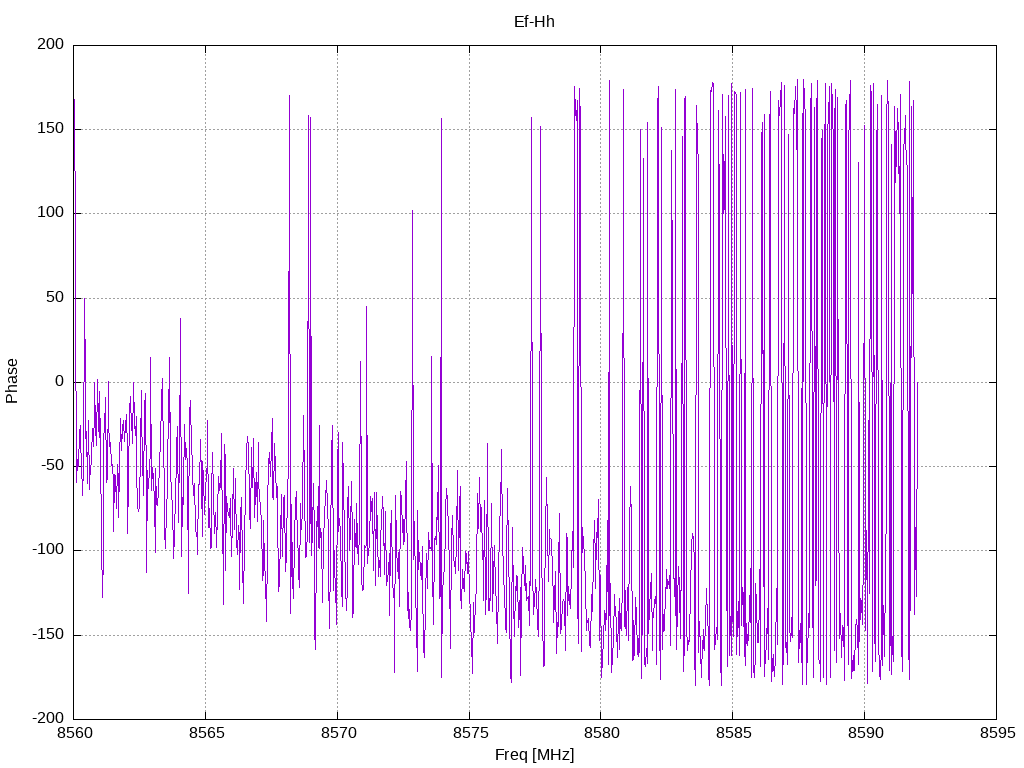1024x768 pixels.
Task: Click the y-axis tick label '0'
Action: 60,382
